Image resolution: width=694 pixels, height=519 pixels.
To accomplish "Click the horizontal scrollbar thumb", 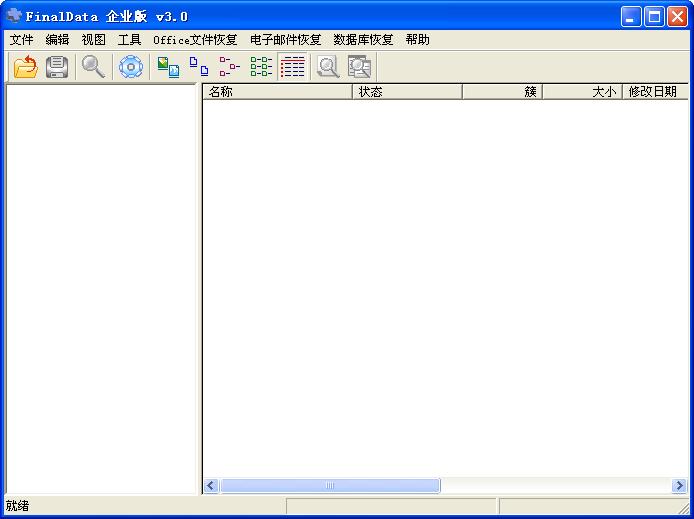I will coord(330,485).
